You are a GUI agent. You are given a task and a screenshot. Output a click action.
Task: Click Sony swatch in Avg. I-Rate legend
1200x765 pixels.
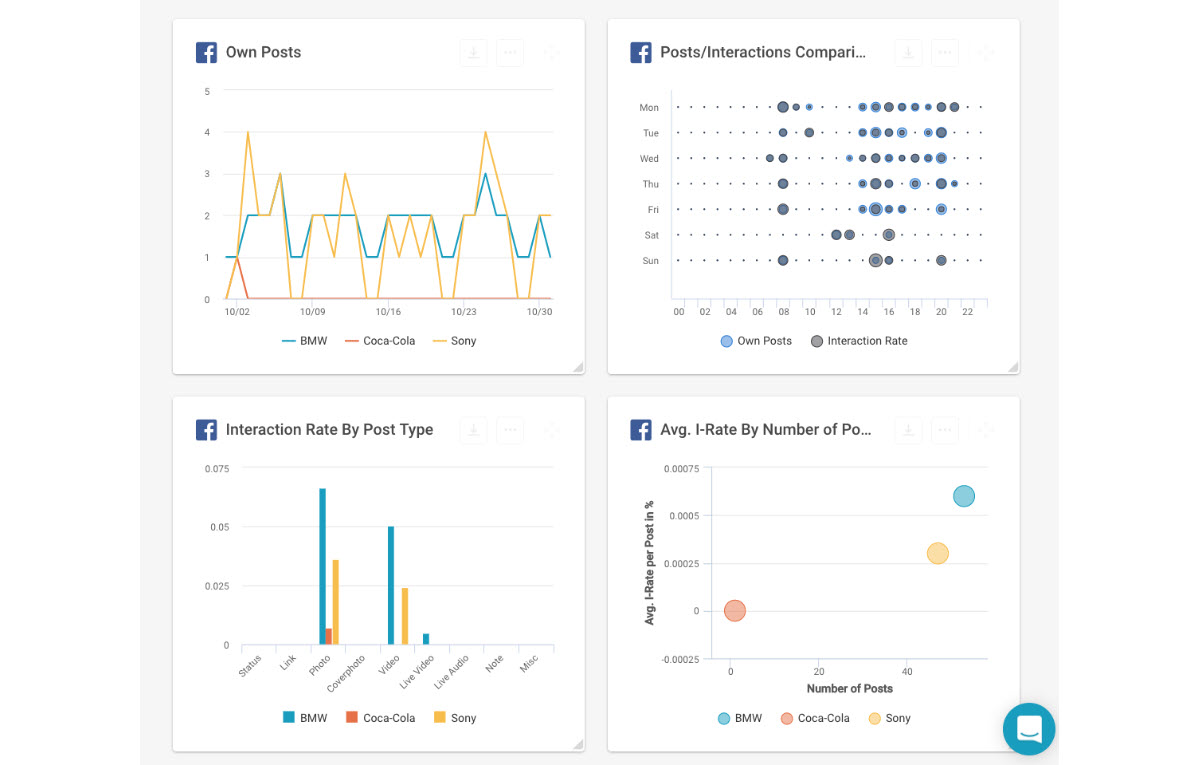coord(875,718)
